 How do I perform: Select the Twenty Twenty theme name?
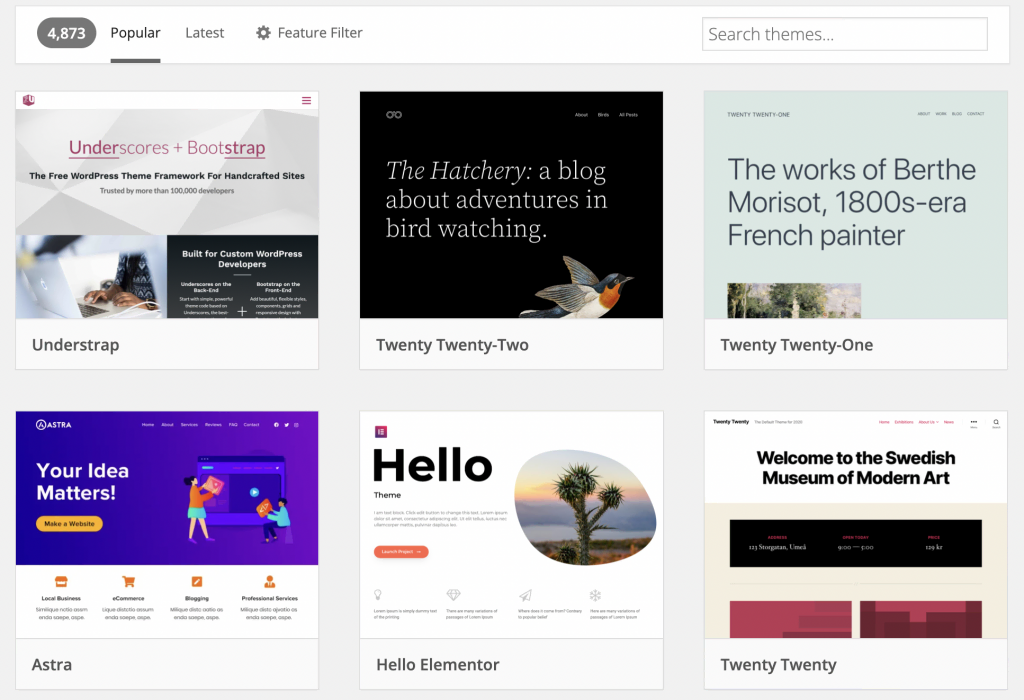pos(778,665)
